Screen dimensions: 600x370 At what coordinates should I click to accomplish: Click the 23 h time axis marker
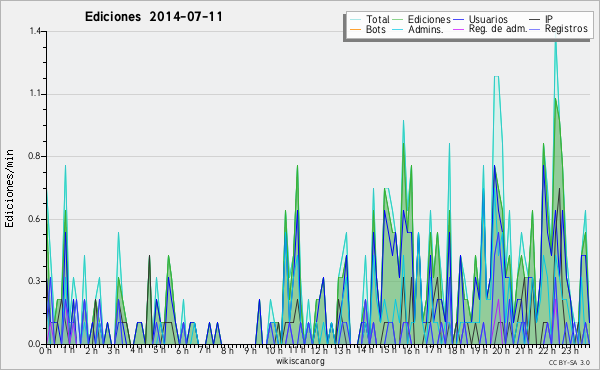[x=570, y=351]
